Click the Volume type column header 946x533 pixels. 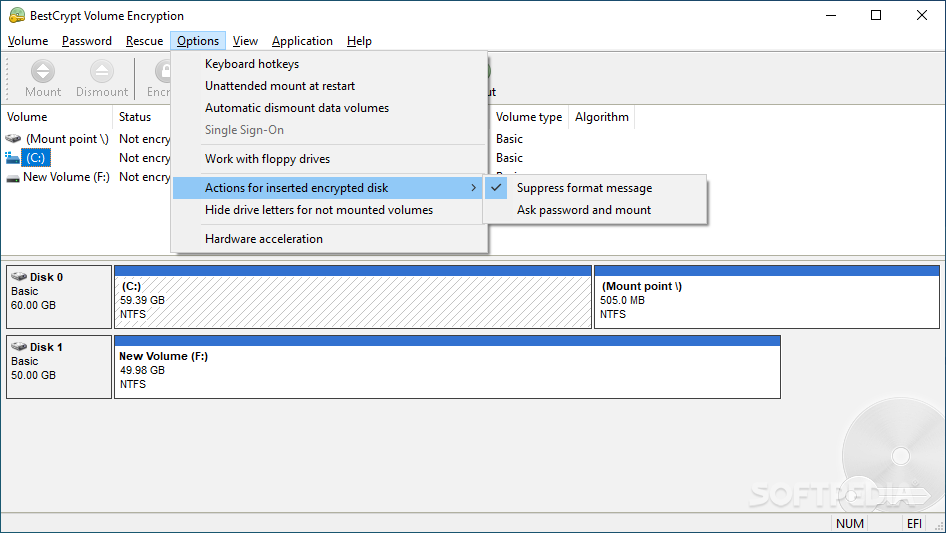[x=529, y=117]
